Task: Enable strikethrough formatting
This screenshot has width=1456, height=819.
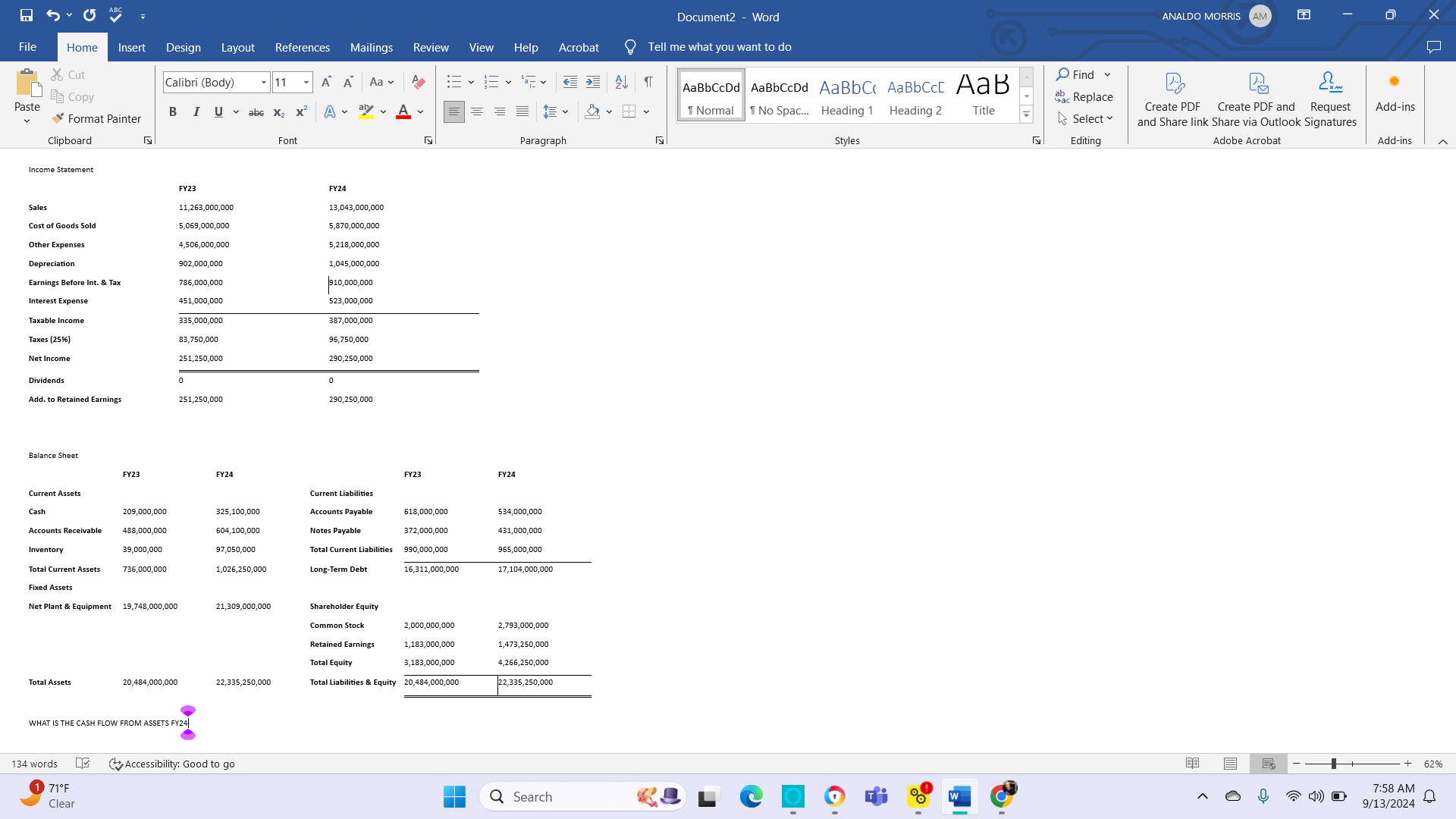Action: [256, 111]
